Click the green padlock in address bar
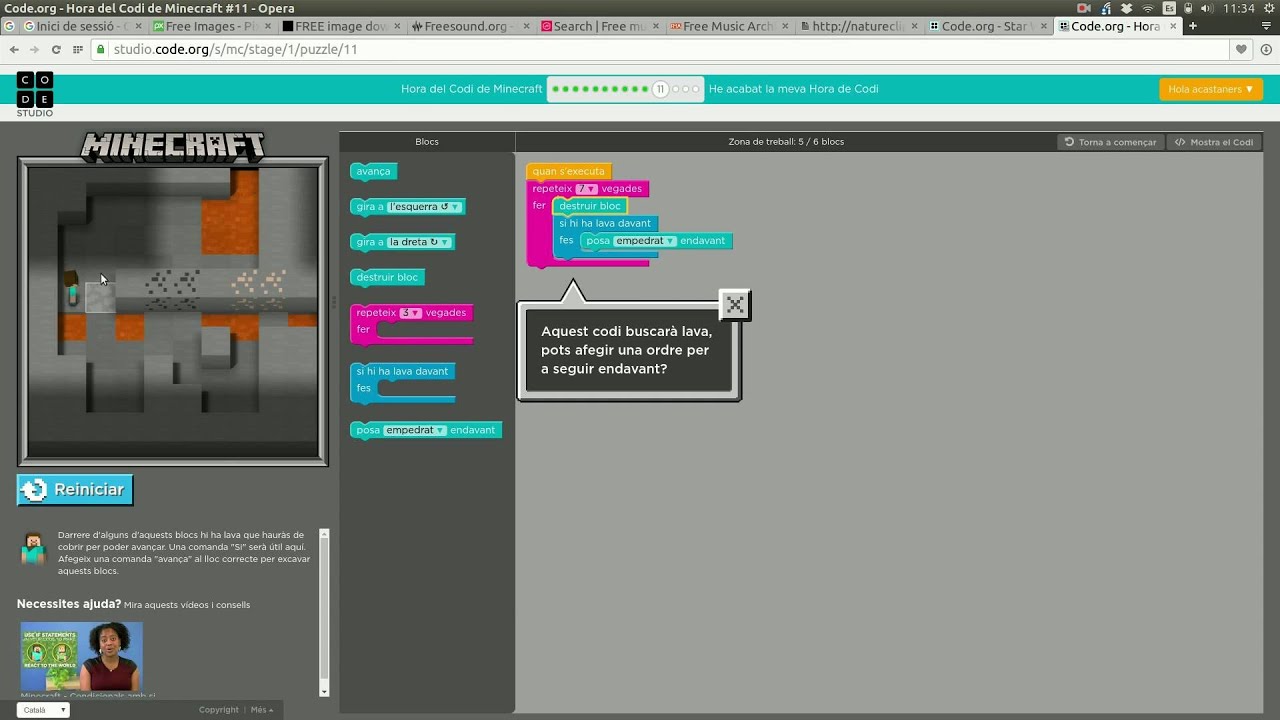1280x720 pixels. 101,49
